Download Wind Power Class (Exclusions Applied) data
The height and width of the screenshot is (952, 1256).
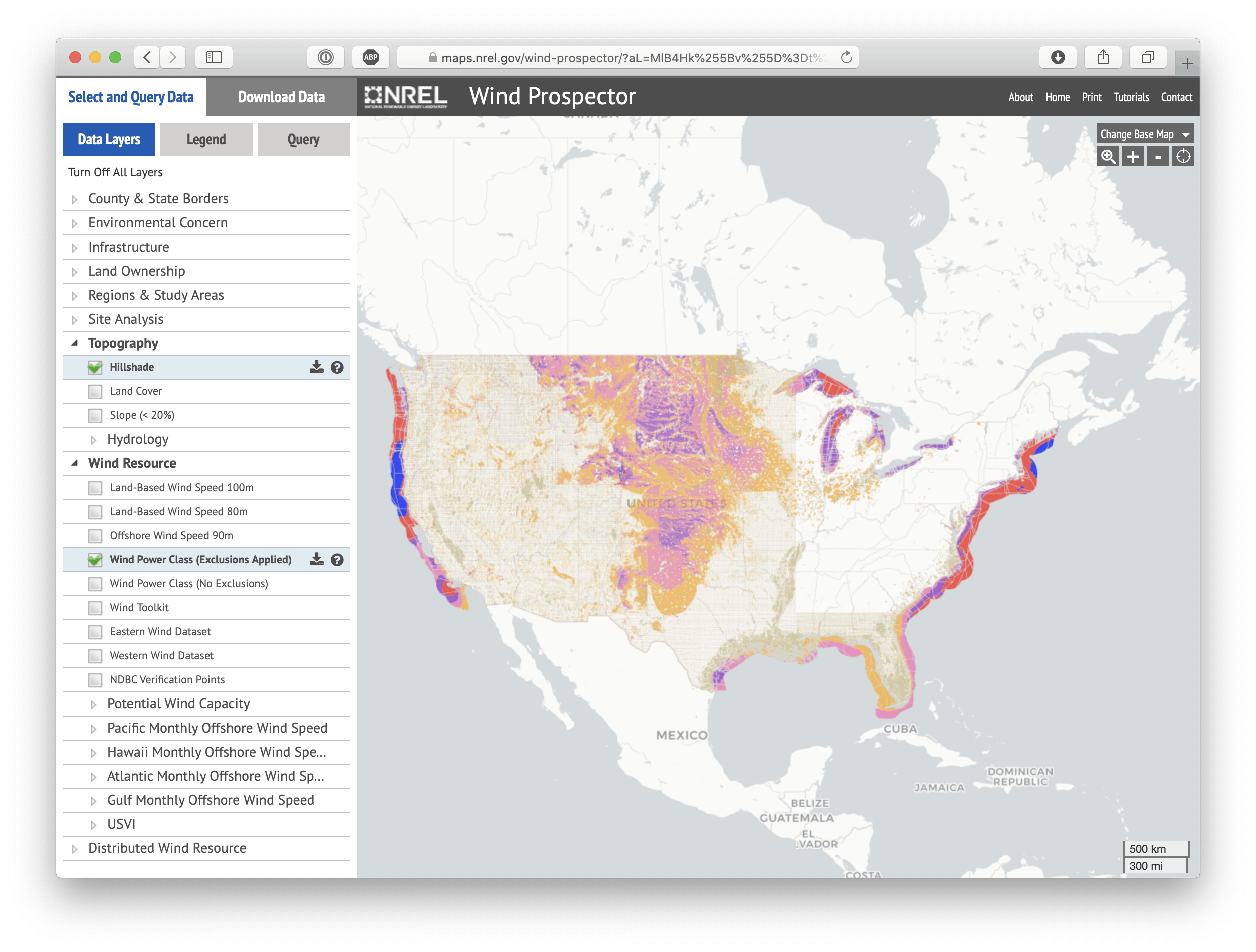[x=316, y=559]
